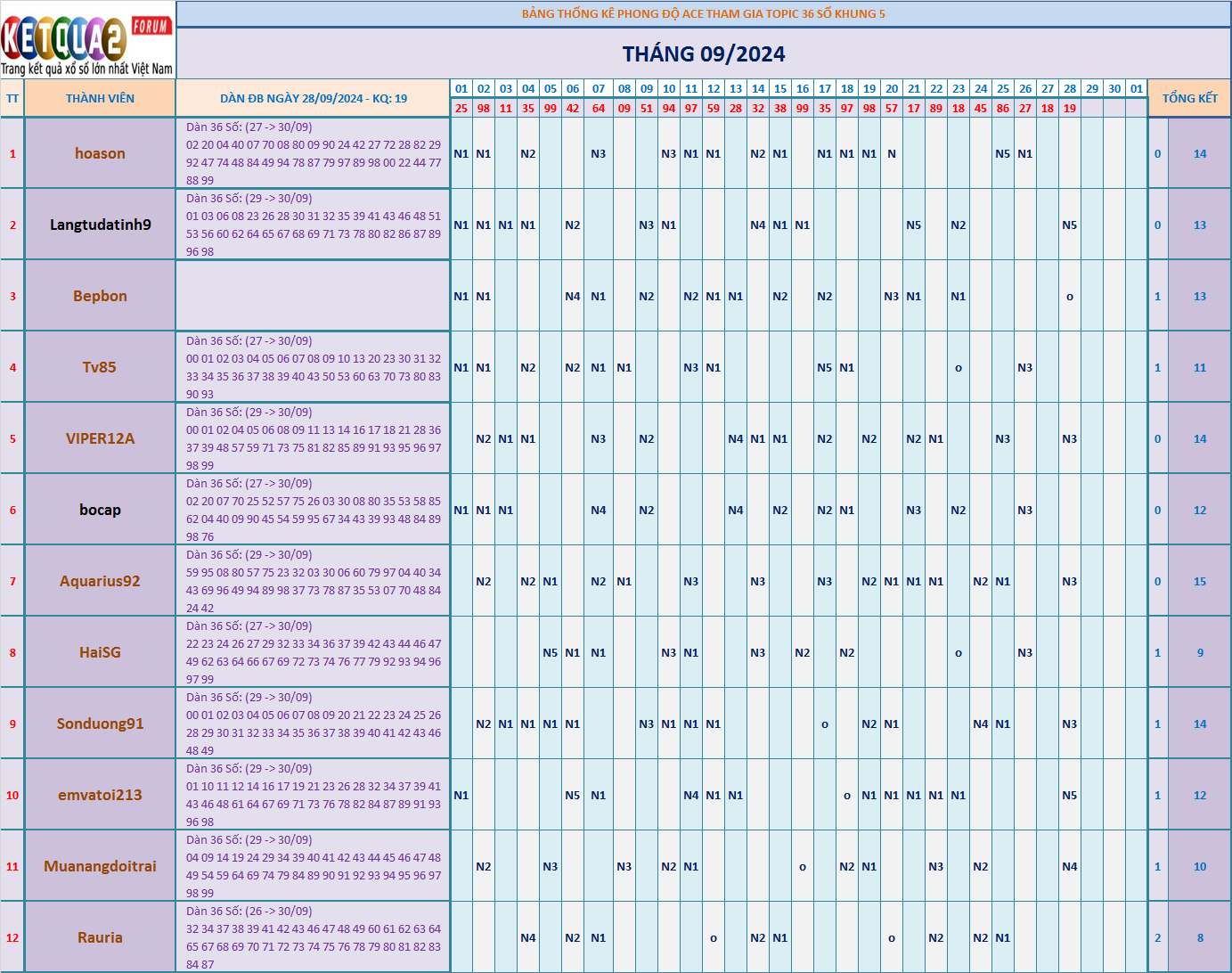This screenshot has height=973, width=1232.
Task: Select Rauria's total score of 8
Action: [1199, 937]
